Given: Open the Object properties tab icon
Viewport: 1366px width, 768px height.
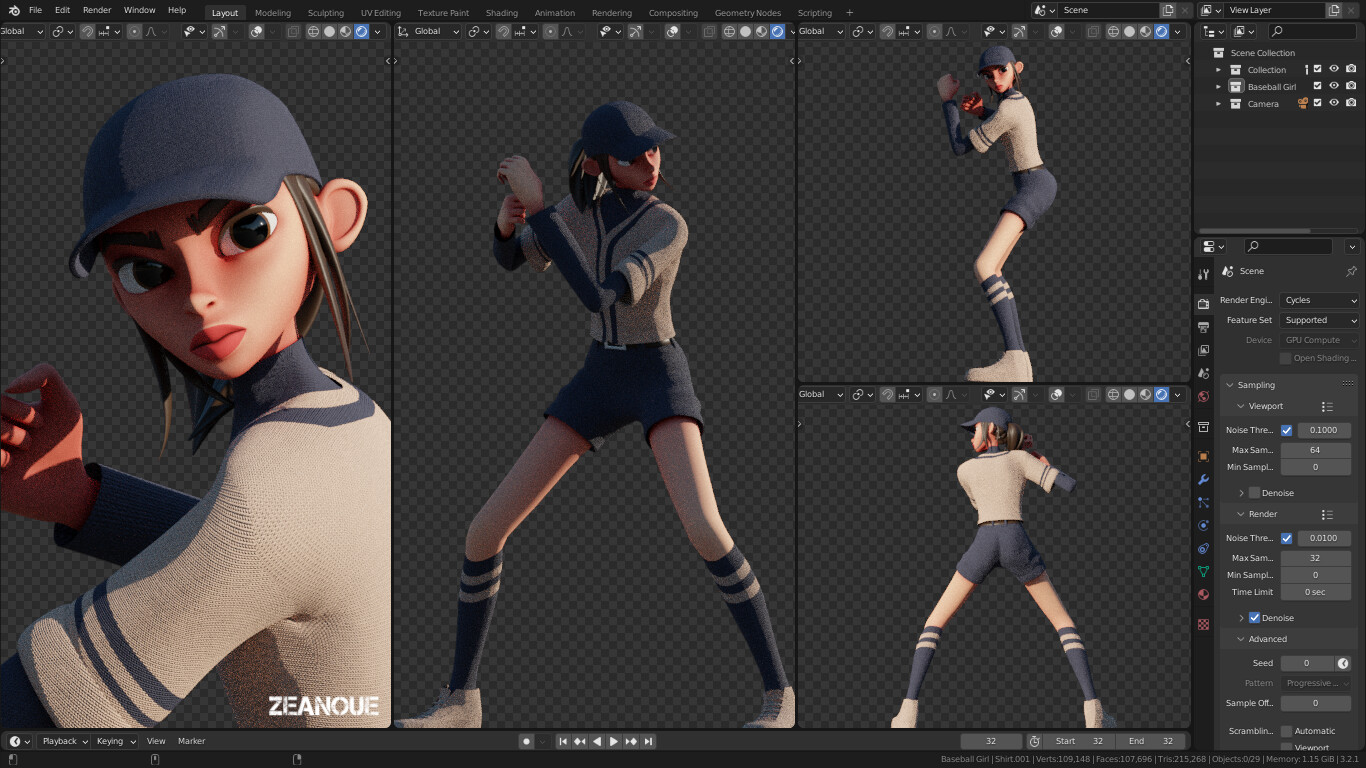Looking at the screenshot, I should point(1203,456).
